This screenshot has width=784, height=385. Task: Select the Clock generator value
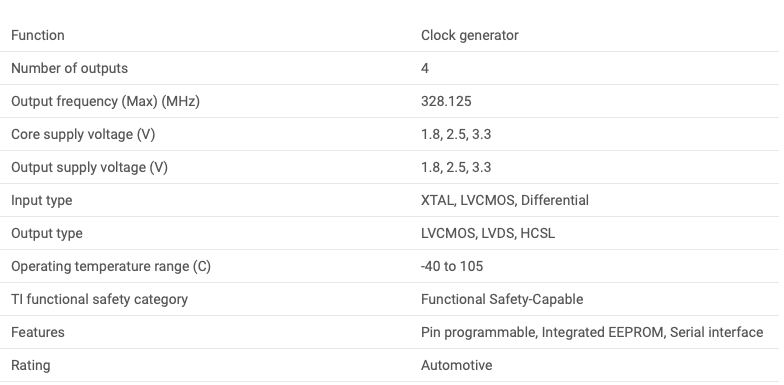pos(470,36)
